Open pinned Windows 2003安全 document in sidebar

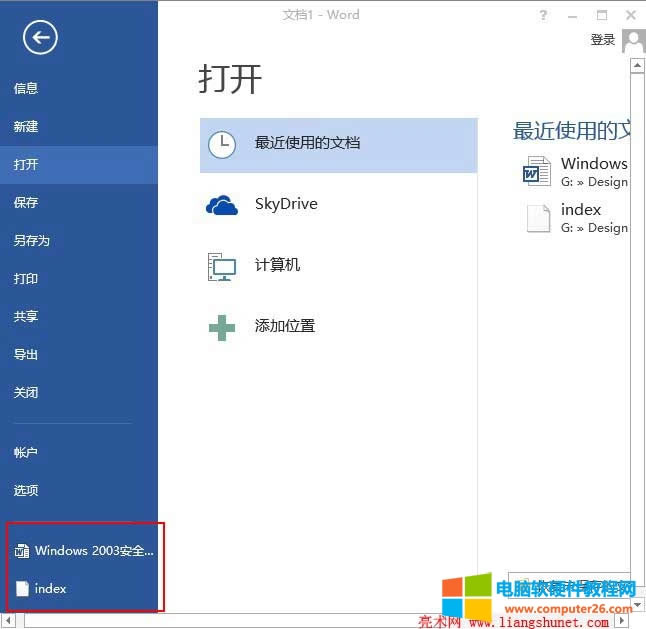tap(85, 551)
